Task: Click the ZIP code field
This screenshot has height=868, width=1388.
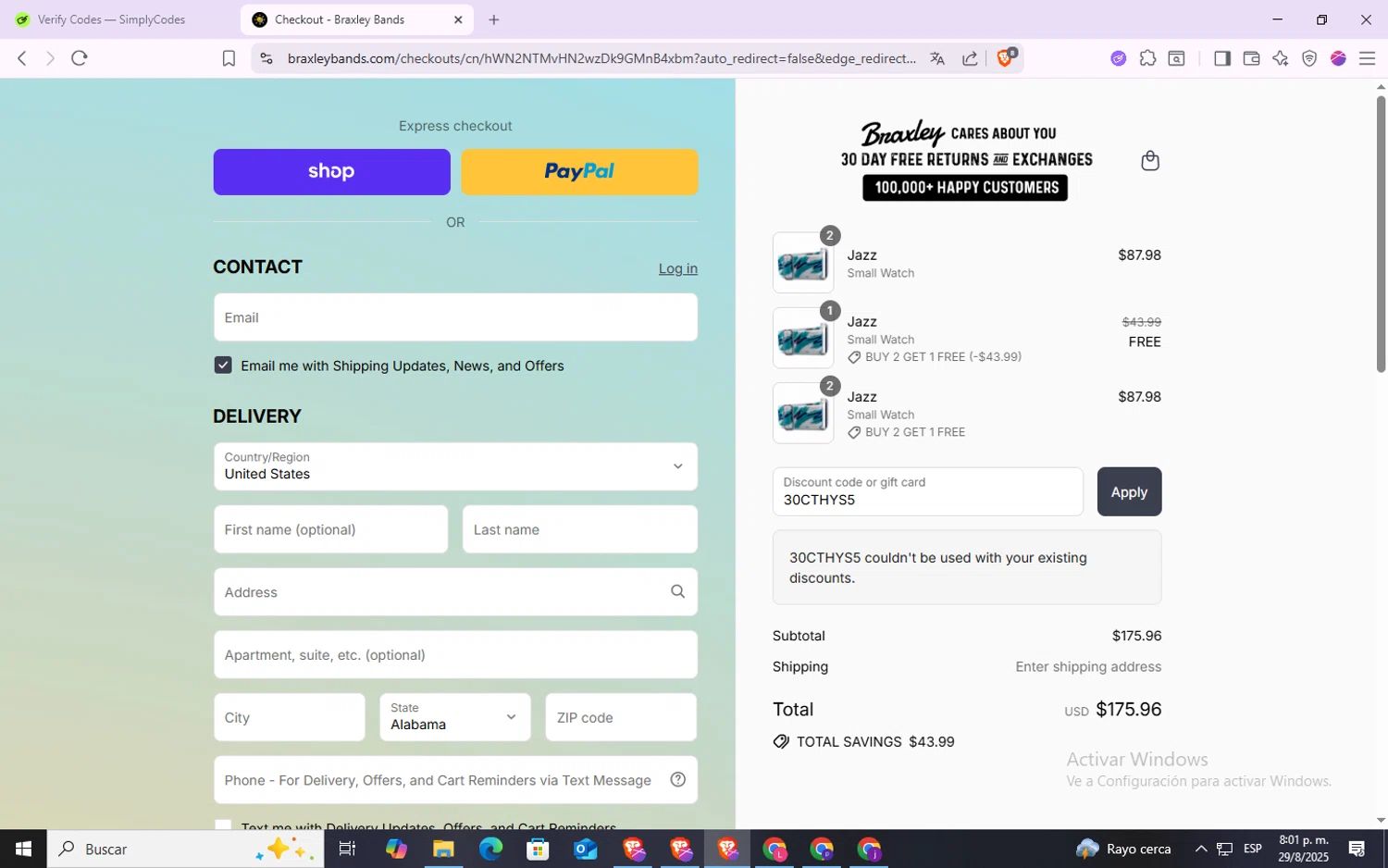Action: tap(621, 717)
